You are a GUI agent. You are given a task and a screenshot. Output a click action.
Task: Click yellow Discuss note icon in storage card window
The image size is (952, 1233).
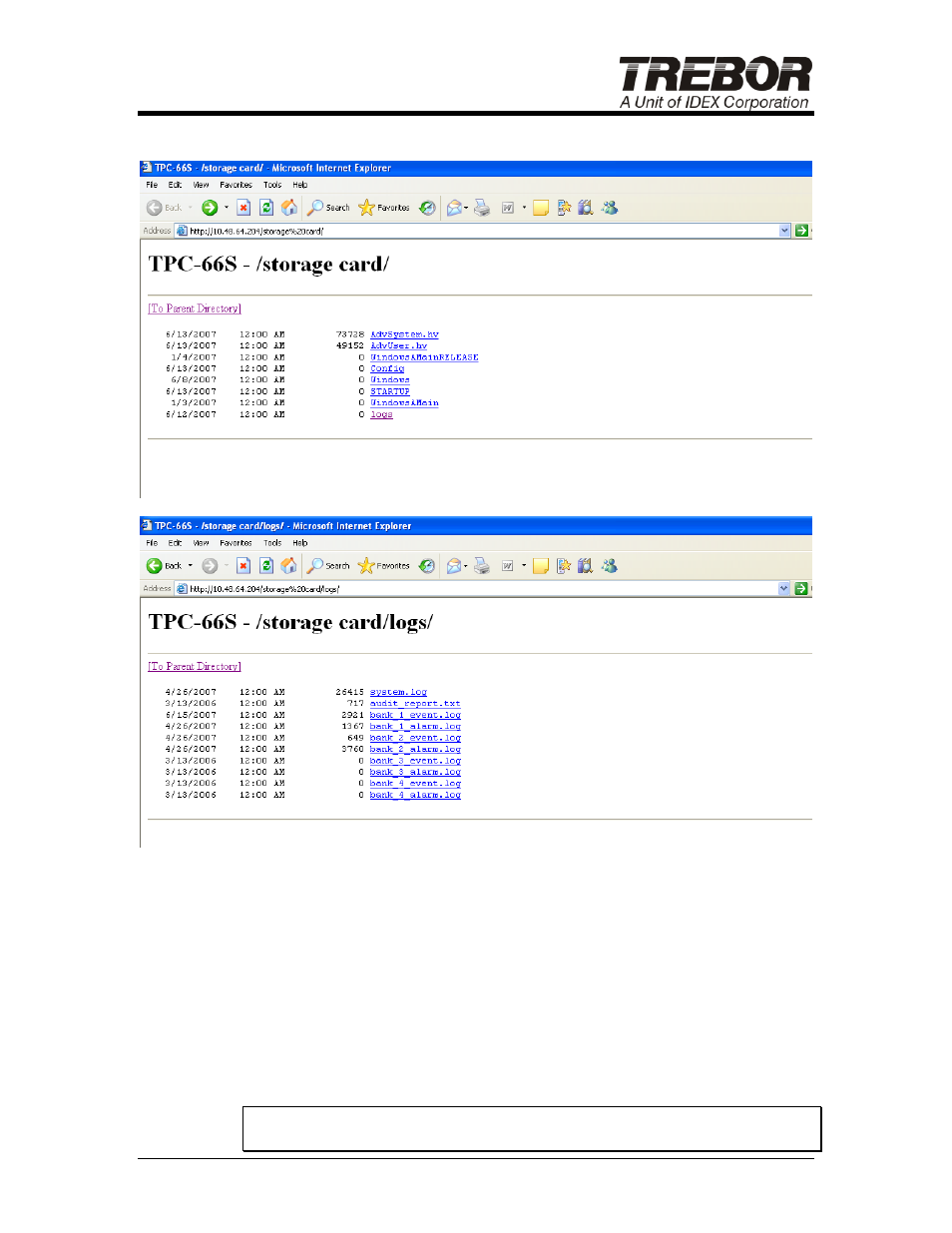[x=541, y=208]
